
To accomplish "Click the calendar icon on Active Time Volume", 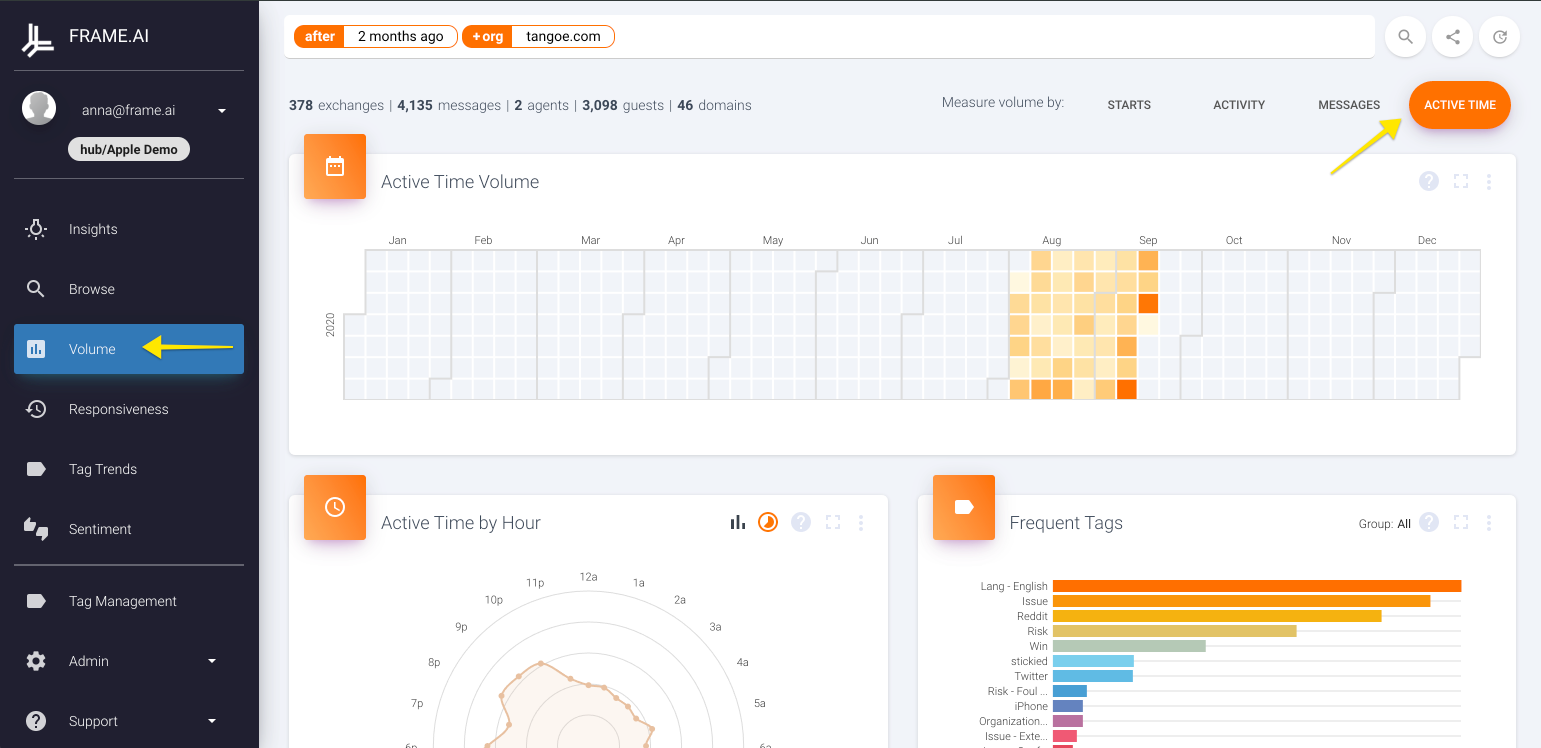I will point(335,166).
